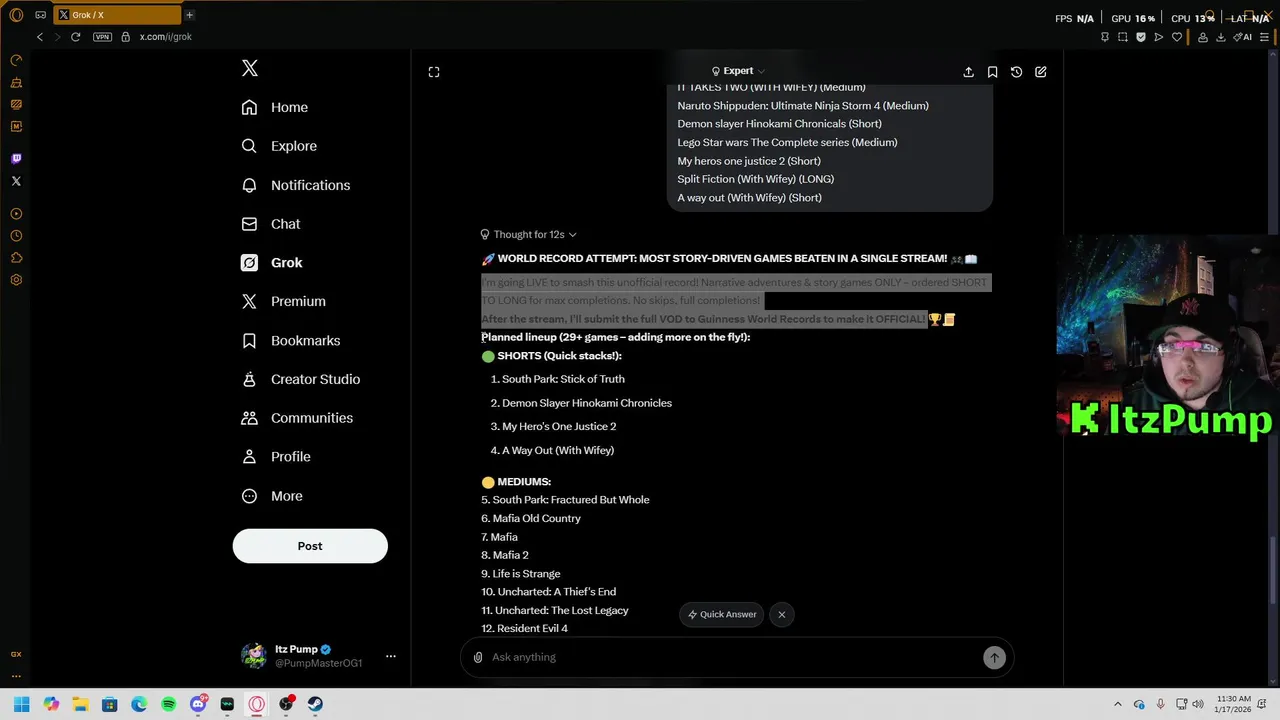Open Steam from the taskbar
The height and width of the screenshot is (720, 1280).
pos(315,704)
